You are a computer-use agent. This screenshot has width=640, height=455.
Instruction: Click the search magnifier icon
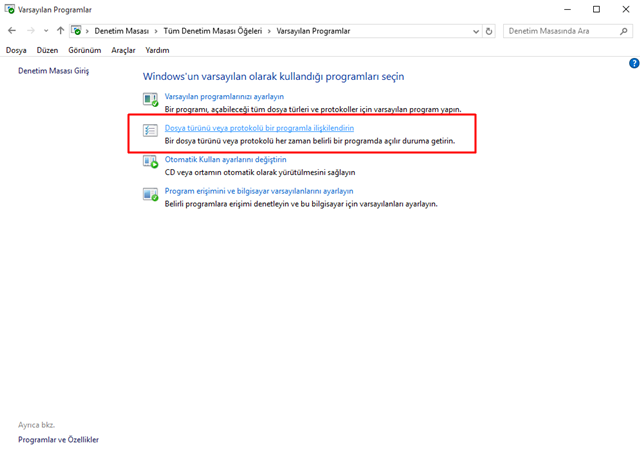point(624,31)
